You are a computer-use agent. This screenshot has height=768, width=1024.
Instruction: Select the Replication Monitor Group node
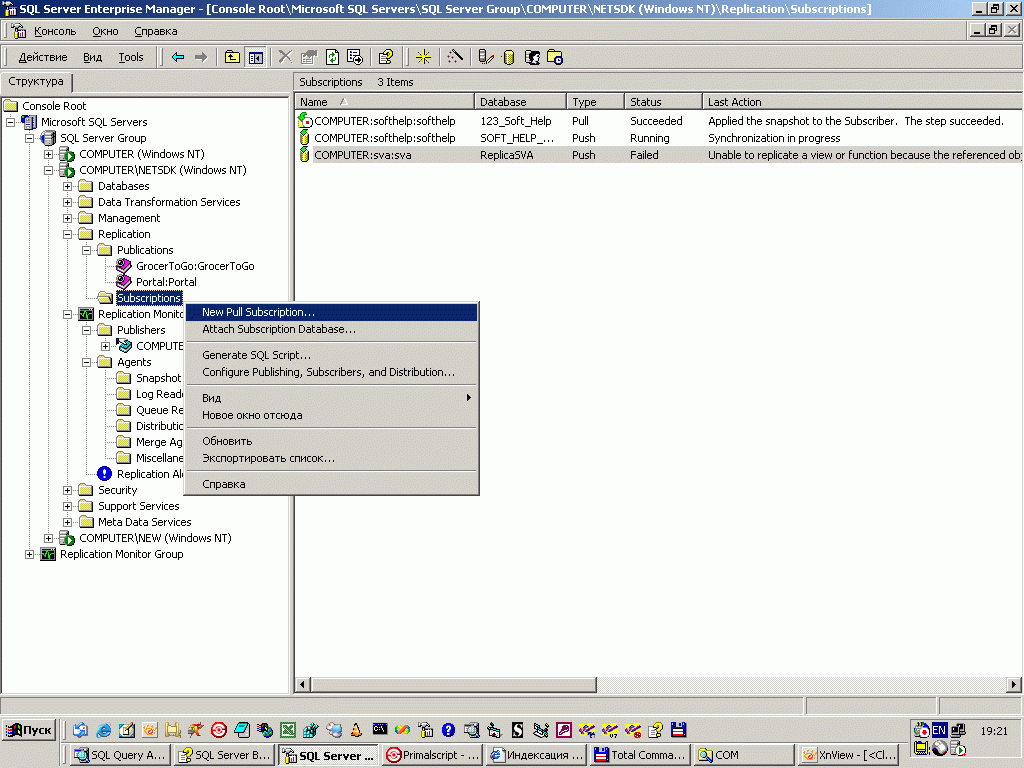(x=121, y=554)
